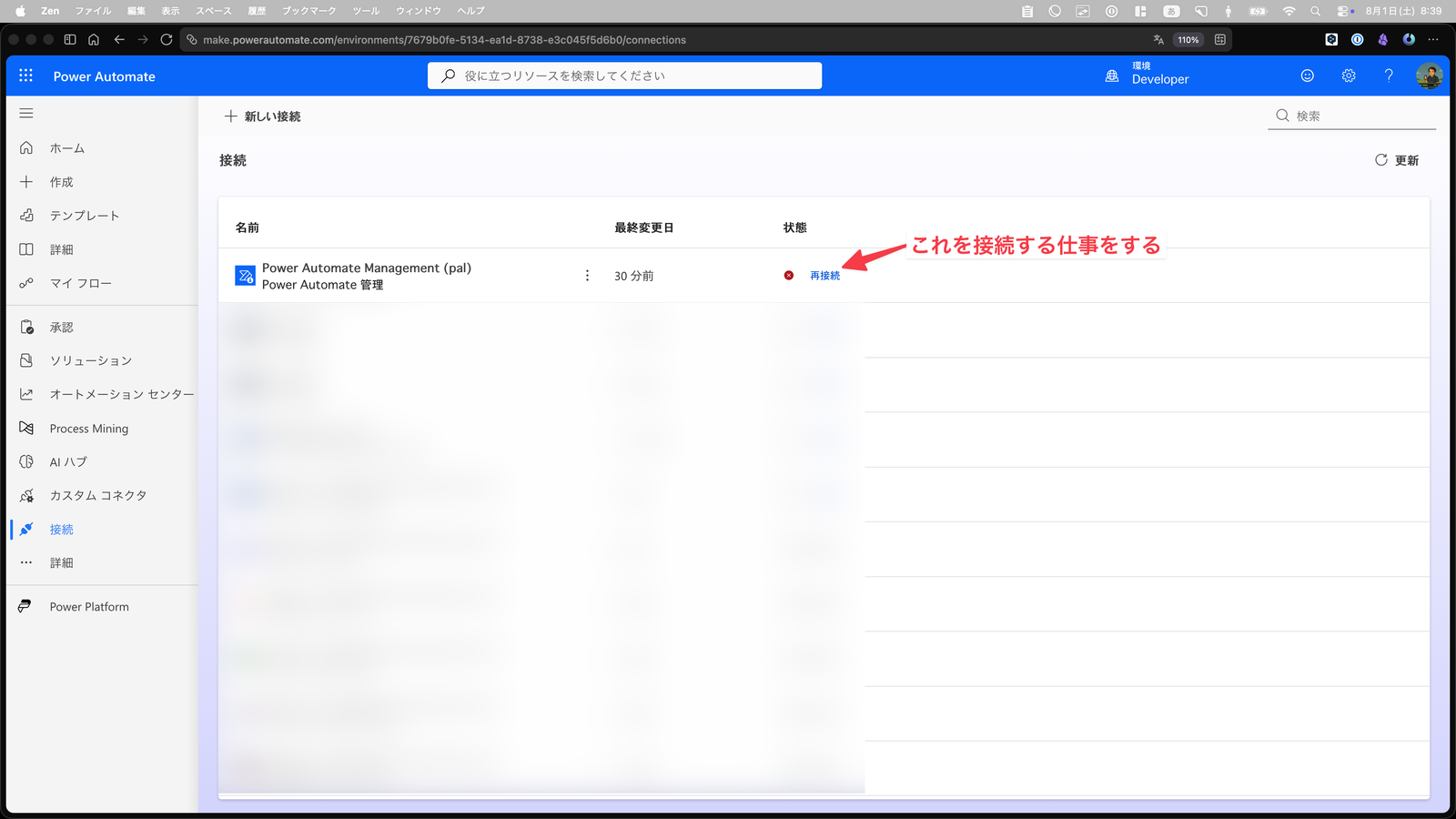Open more options for Power Automate Management

click(x=587, y=276)
